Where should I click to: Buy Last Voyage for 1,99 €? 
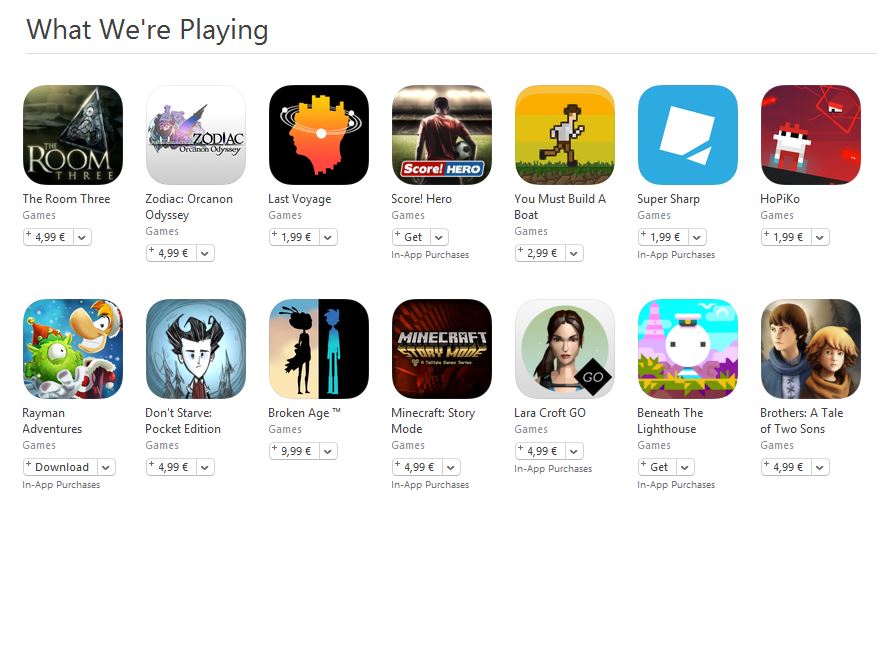pyautogui.click(x=294, y=237)
